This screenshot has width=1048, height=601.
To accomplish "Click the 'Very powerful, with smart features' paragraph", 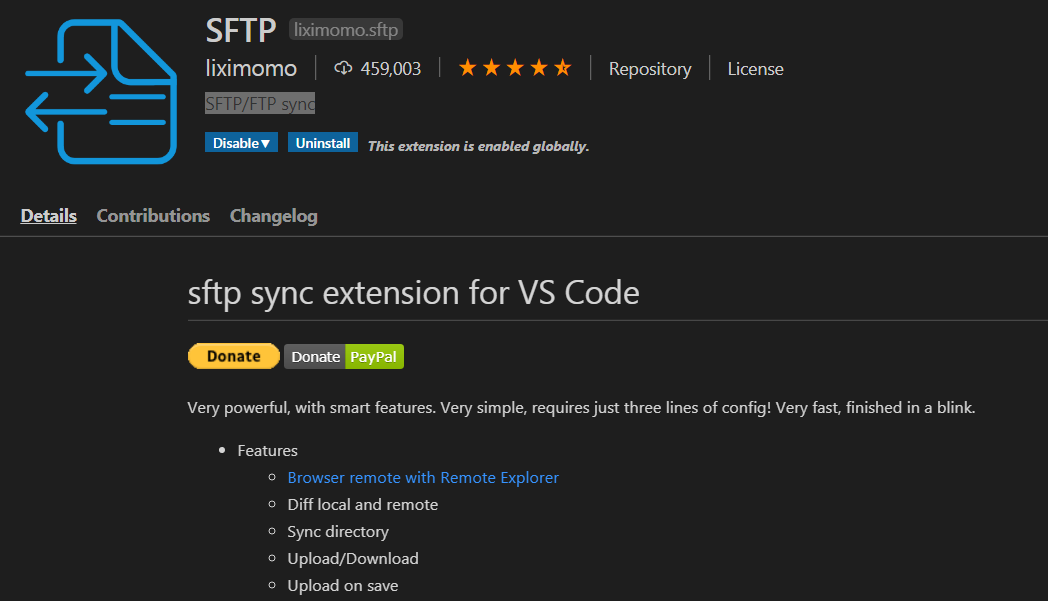I will point(581,407).
